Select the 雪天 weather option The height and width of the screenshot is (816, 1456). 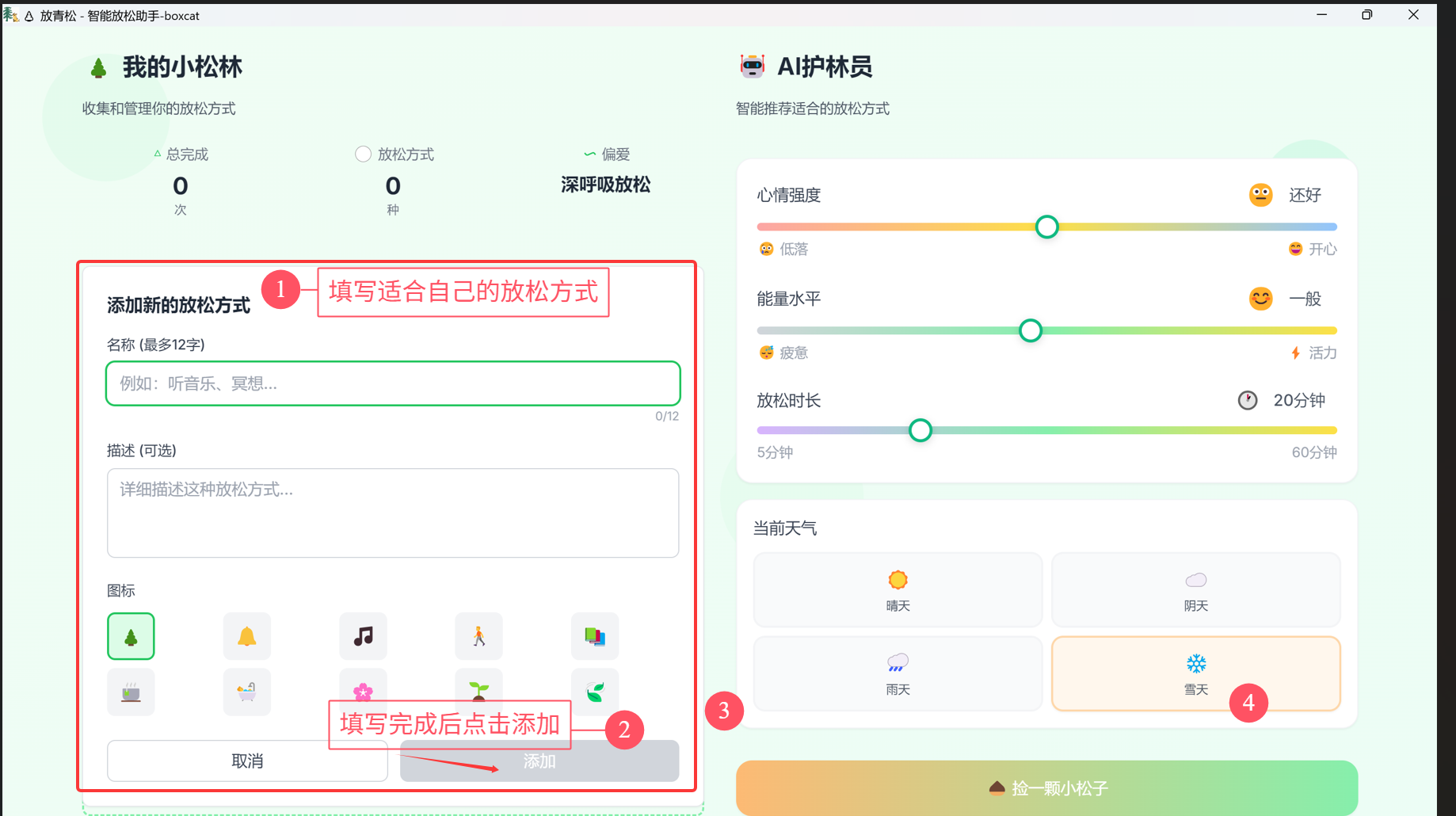(x=1195, y=673)
